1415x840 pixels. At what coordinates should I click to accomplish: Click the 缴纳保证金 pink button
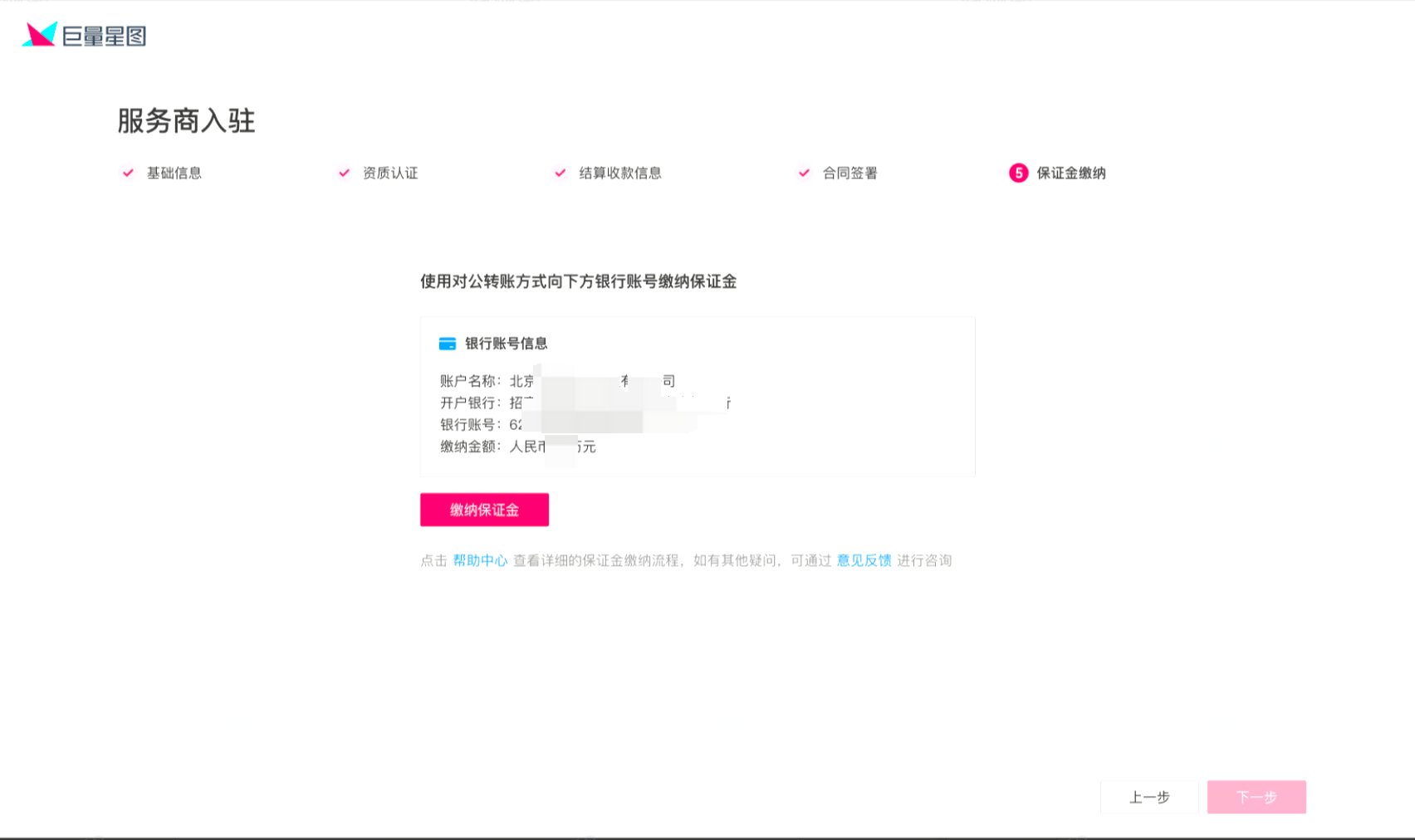coord(484,510)
